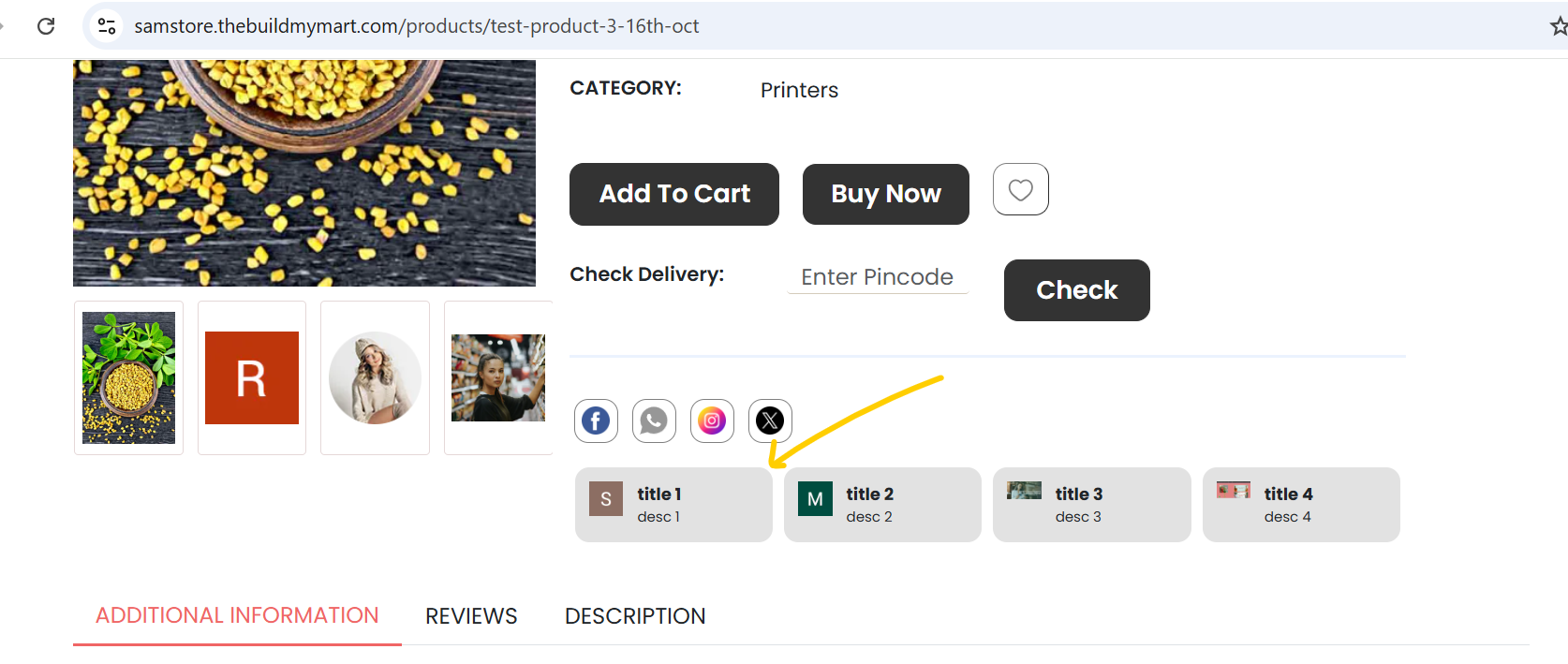This screenshot has width=1568, height=664.
Task: View site information icon in address bar
Action: [x=107, y=26]
